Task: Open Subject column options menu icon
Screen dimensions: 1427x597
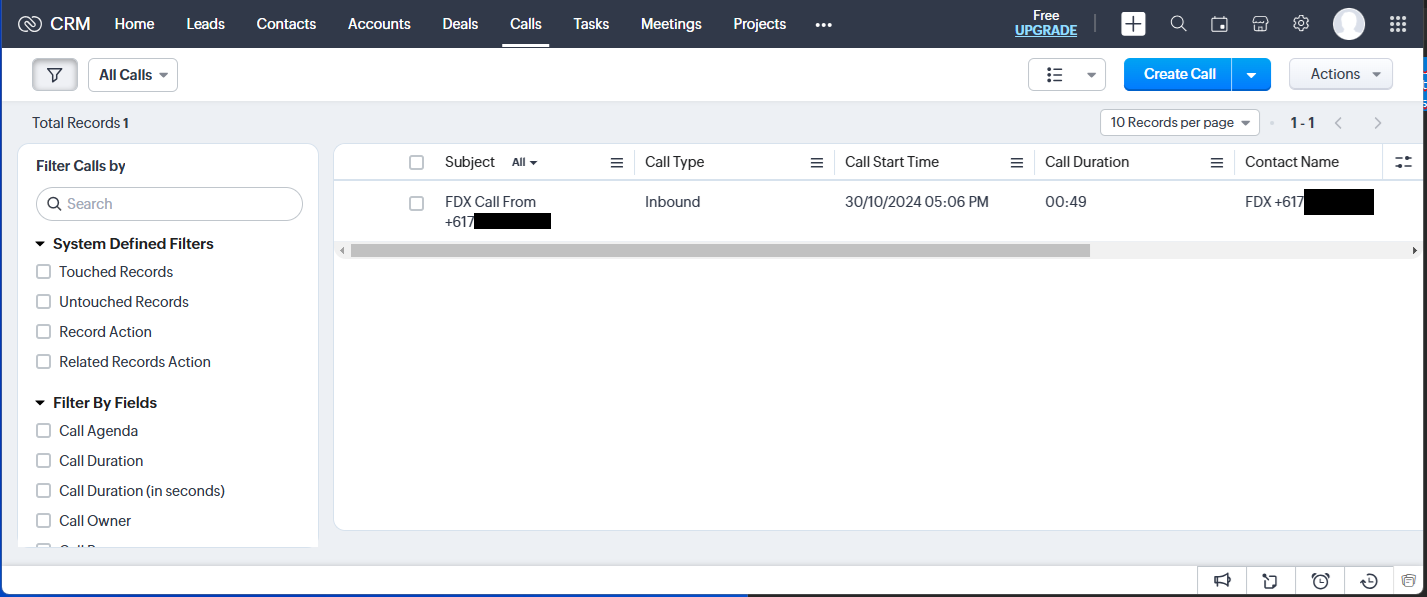Action: (617, 163)
